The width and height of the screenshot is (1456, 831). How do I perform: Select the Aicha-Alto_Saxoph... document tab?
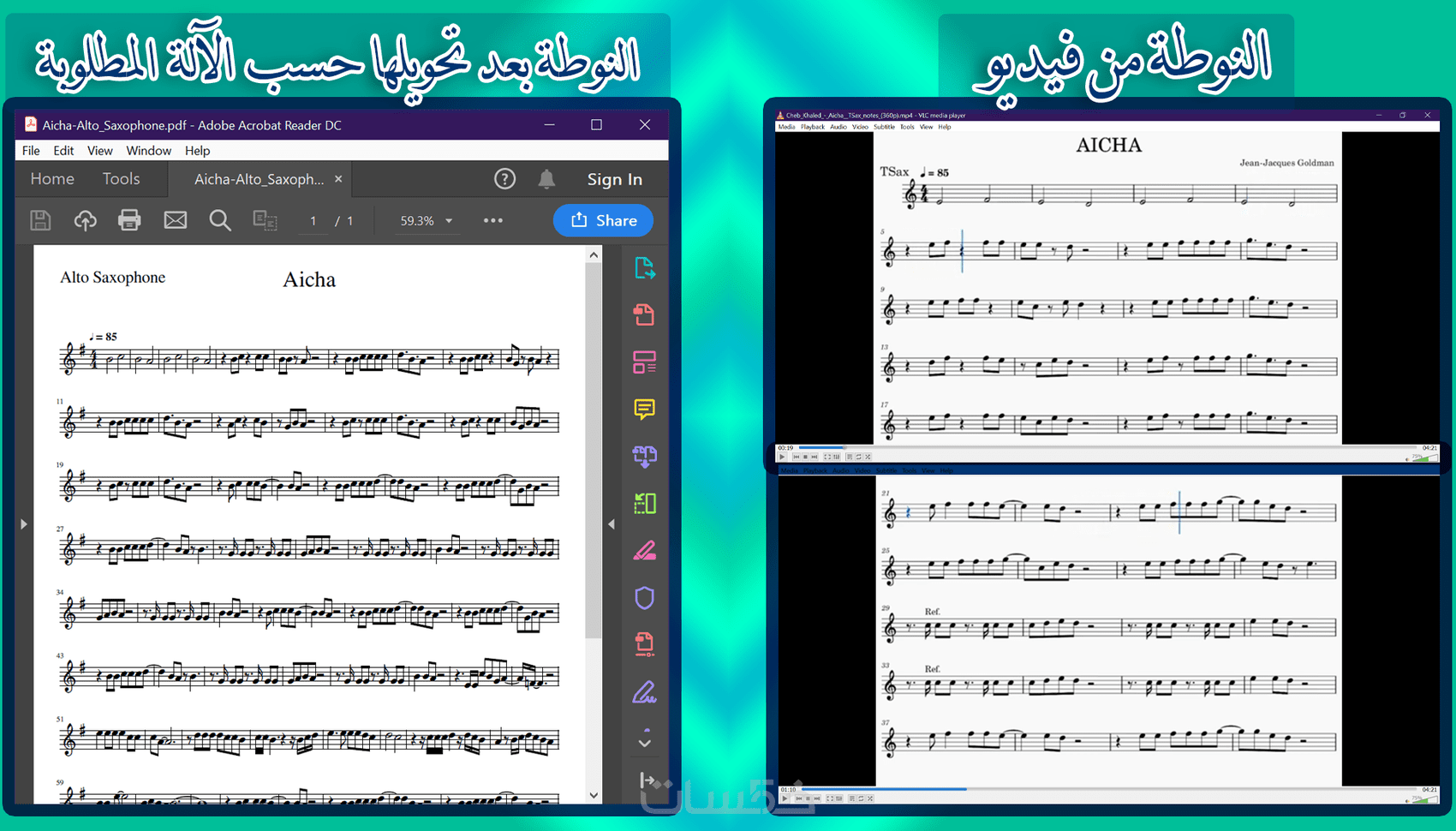pos(259,179)
